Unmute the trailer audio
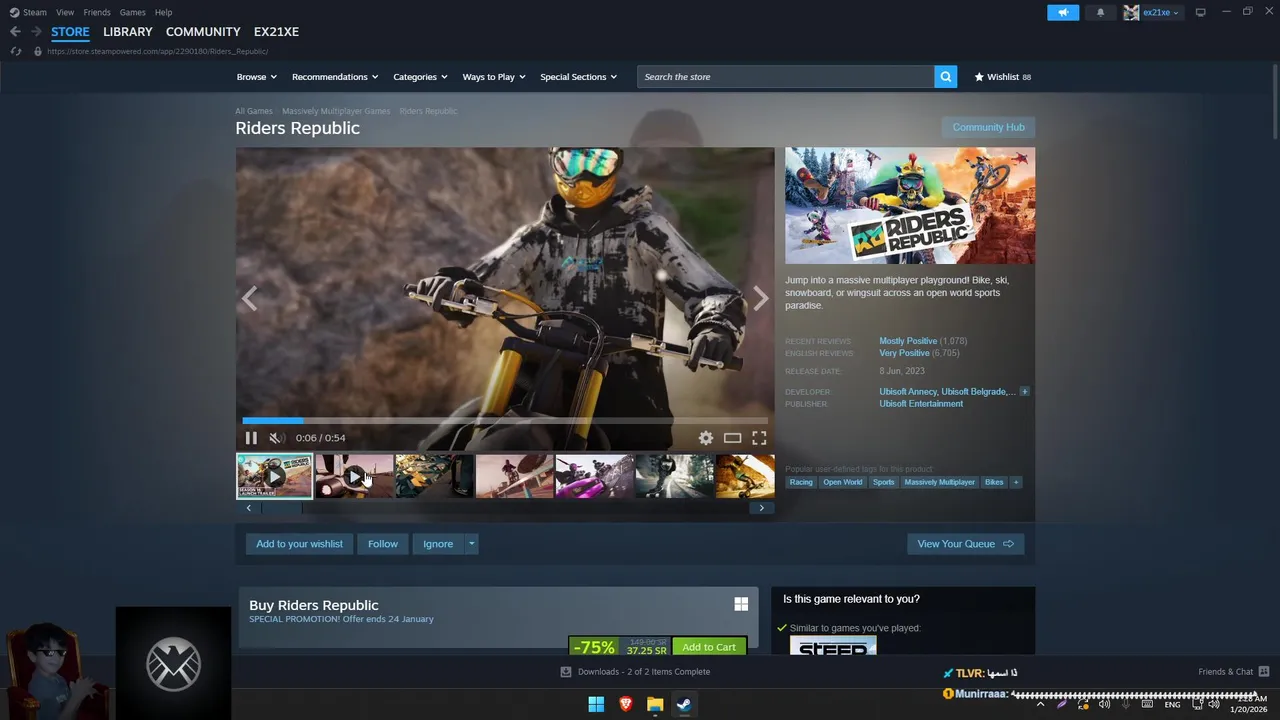The width and height of the screenshot is (1280, 720). click(x=275, y=438)
